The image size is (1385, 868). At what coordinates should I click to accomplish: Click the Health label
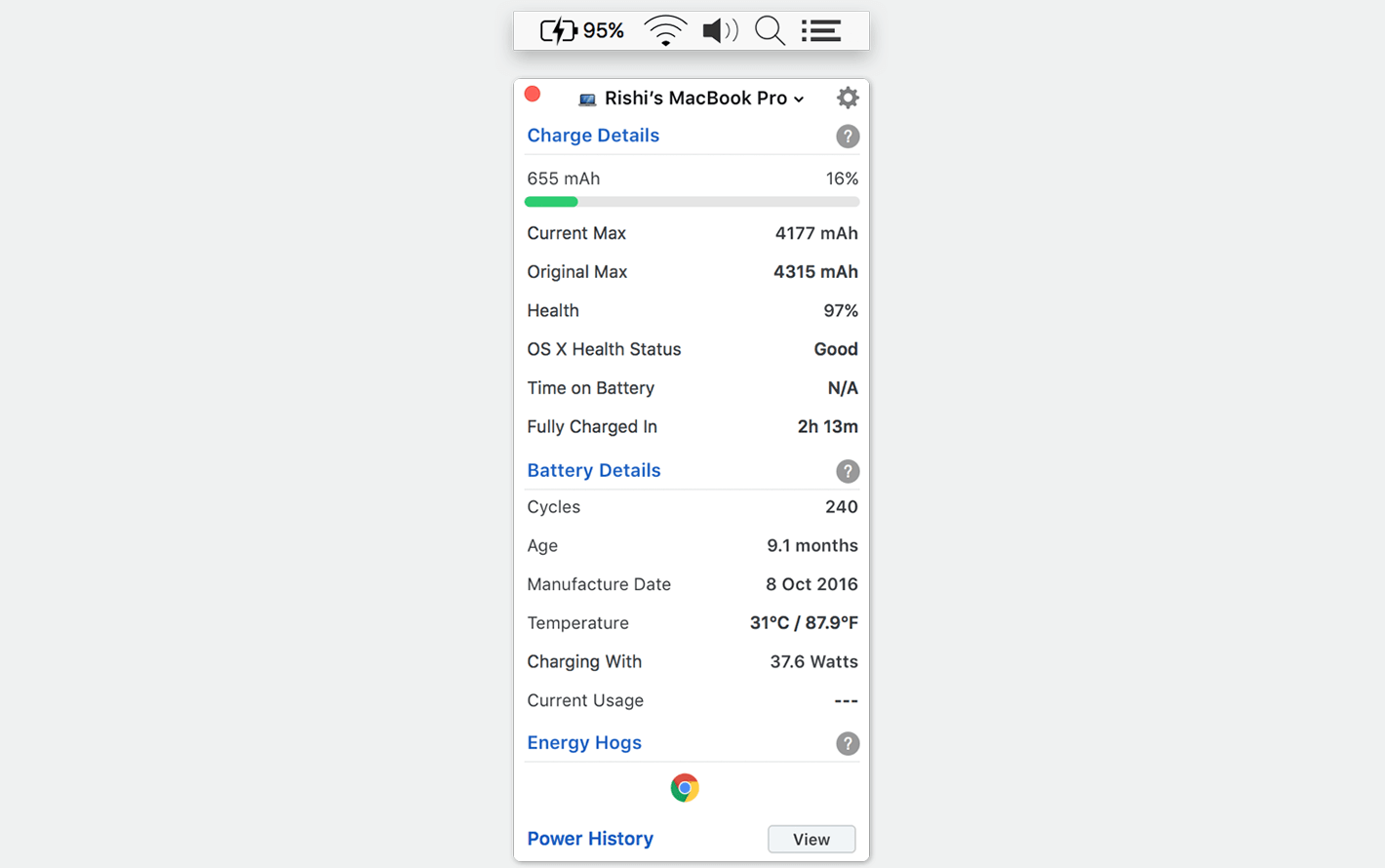[553, 311]
